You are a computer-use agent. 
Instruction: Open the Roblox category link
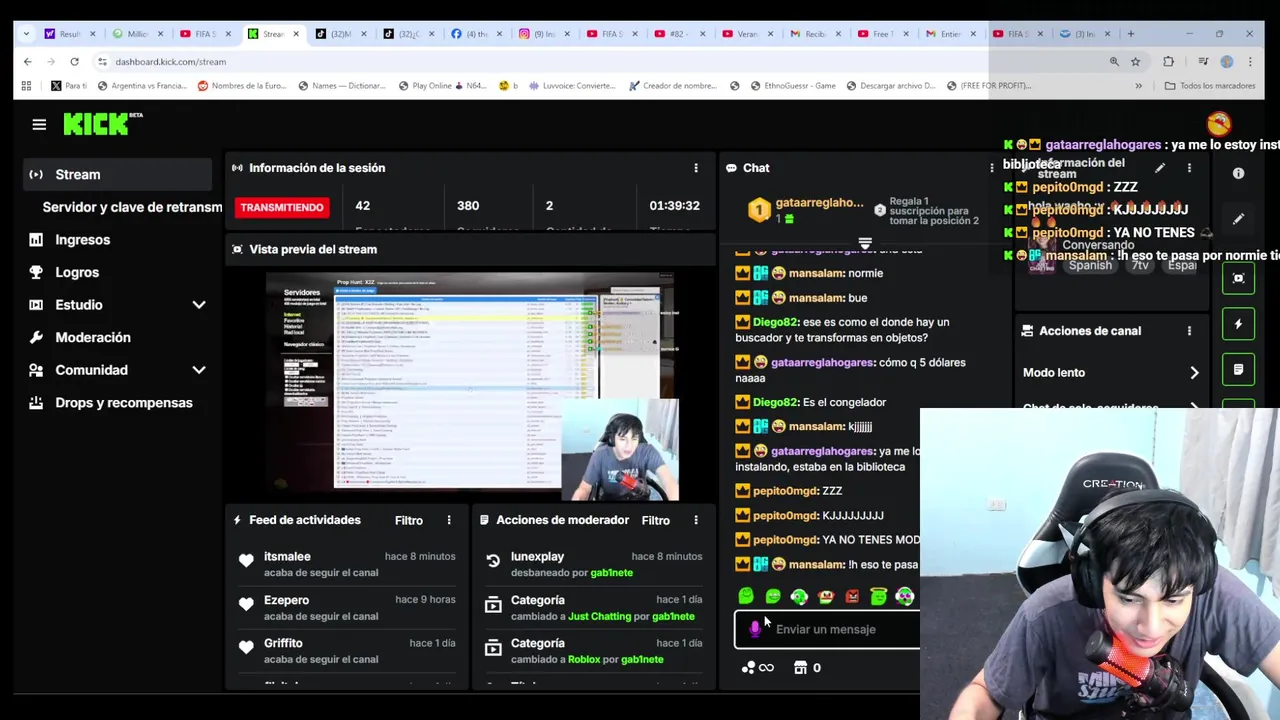584,659
